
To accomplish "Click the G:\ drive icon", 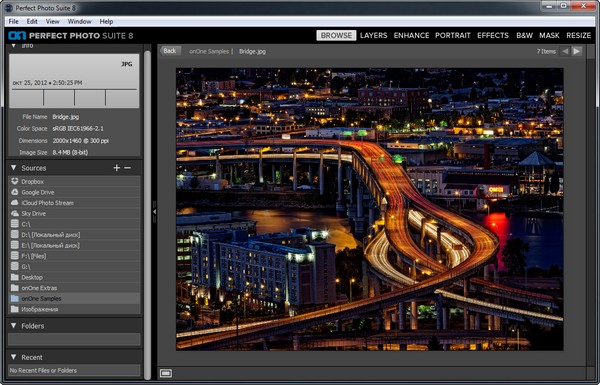I will point(15,266).
